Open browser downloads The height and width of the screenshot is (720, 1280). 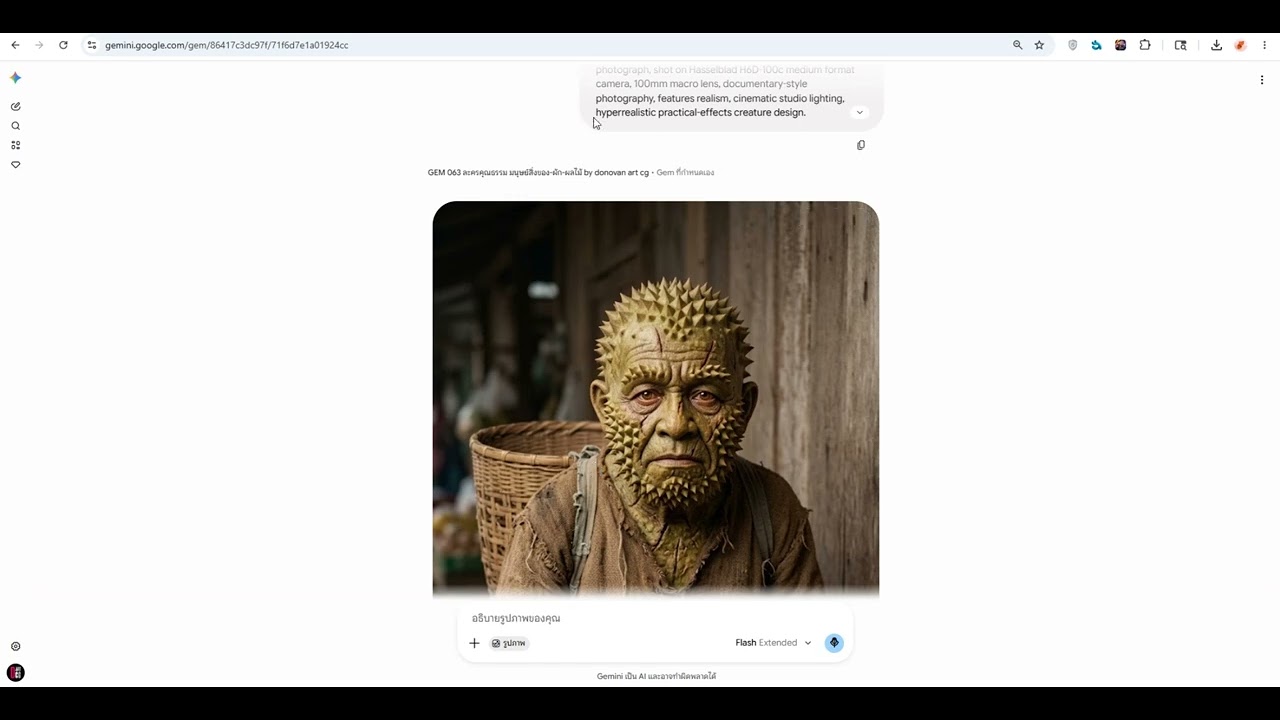click(x=1216, y=45)
